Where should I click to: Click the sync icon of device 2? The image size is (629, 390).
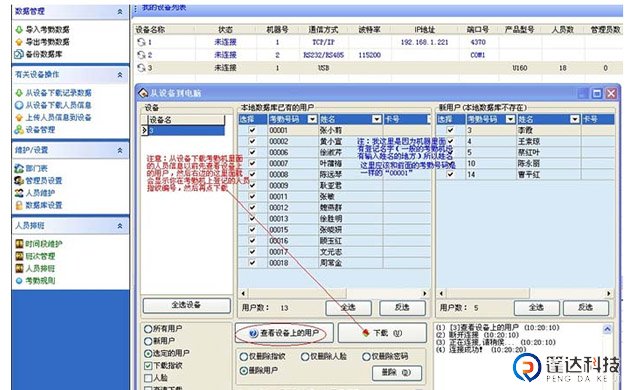141,55
